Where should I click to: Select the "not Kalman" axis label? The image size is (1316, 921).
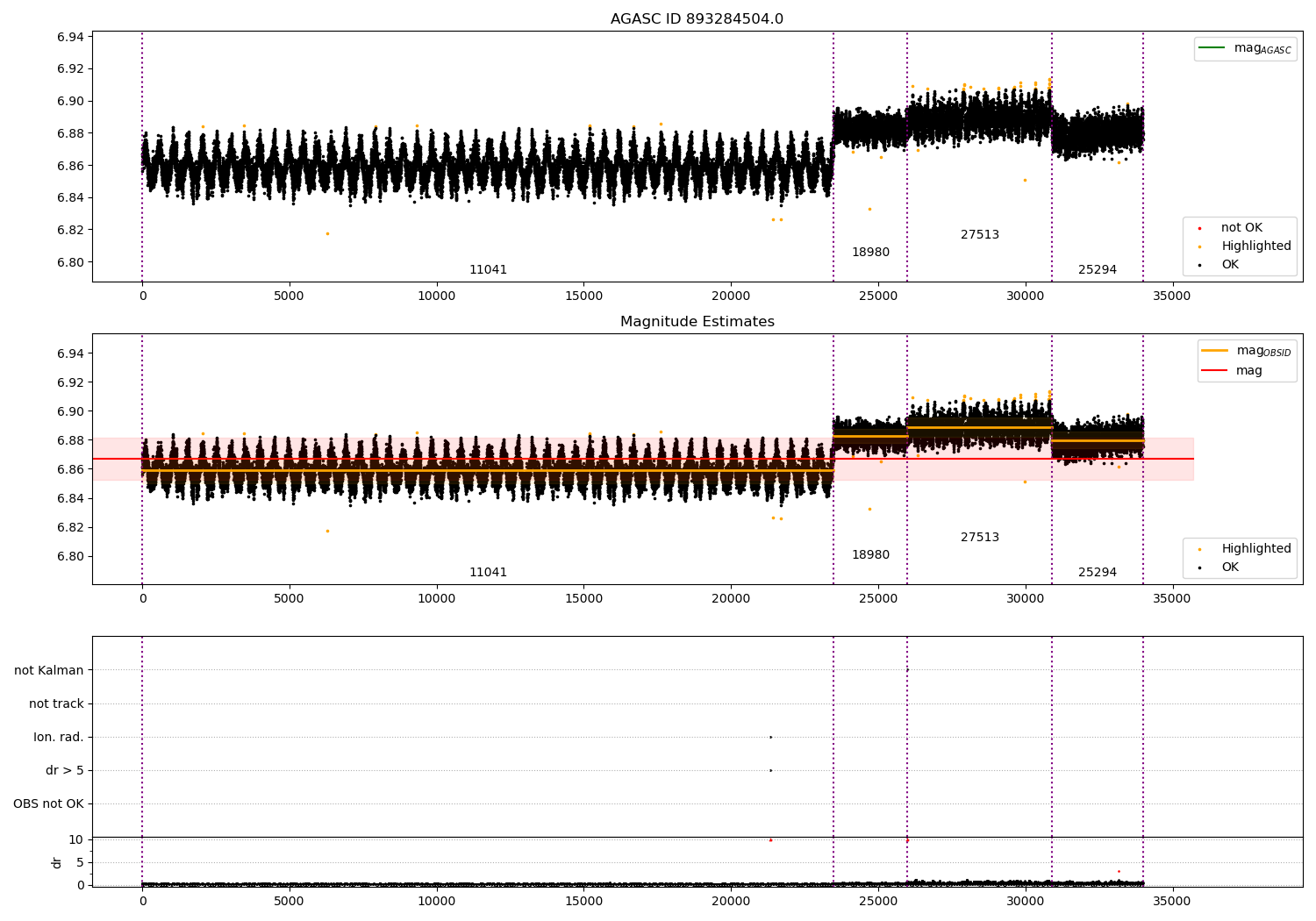click(49, 670)
